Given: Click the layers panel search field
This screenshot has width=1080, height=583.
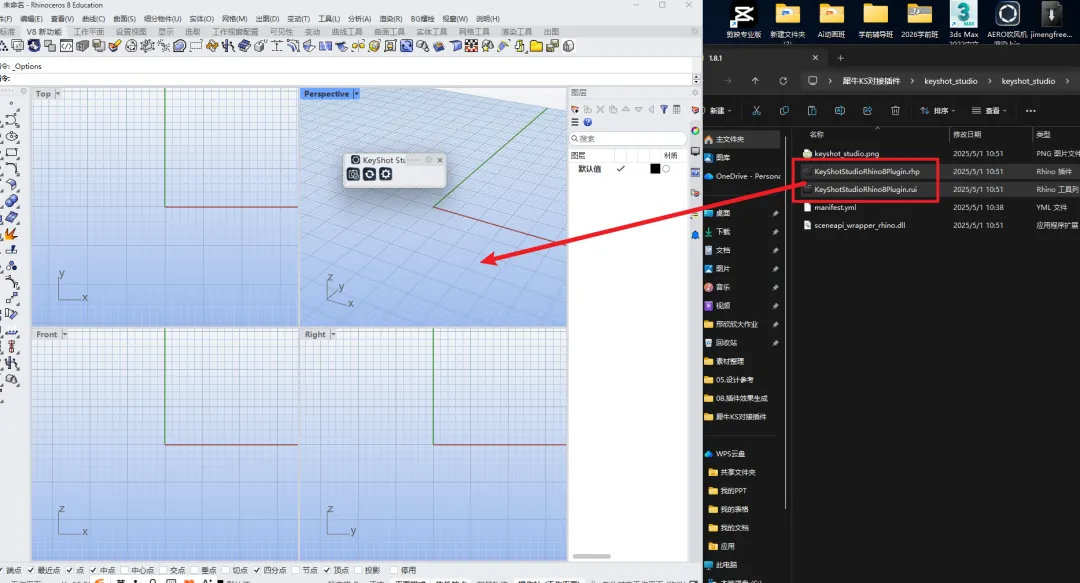Looking at the screenshot, I should [627, 139].
